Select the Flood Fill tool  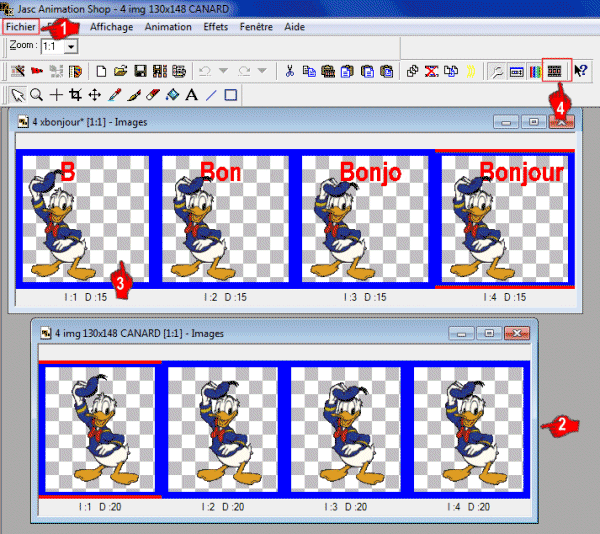(172, 95)
